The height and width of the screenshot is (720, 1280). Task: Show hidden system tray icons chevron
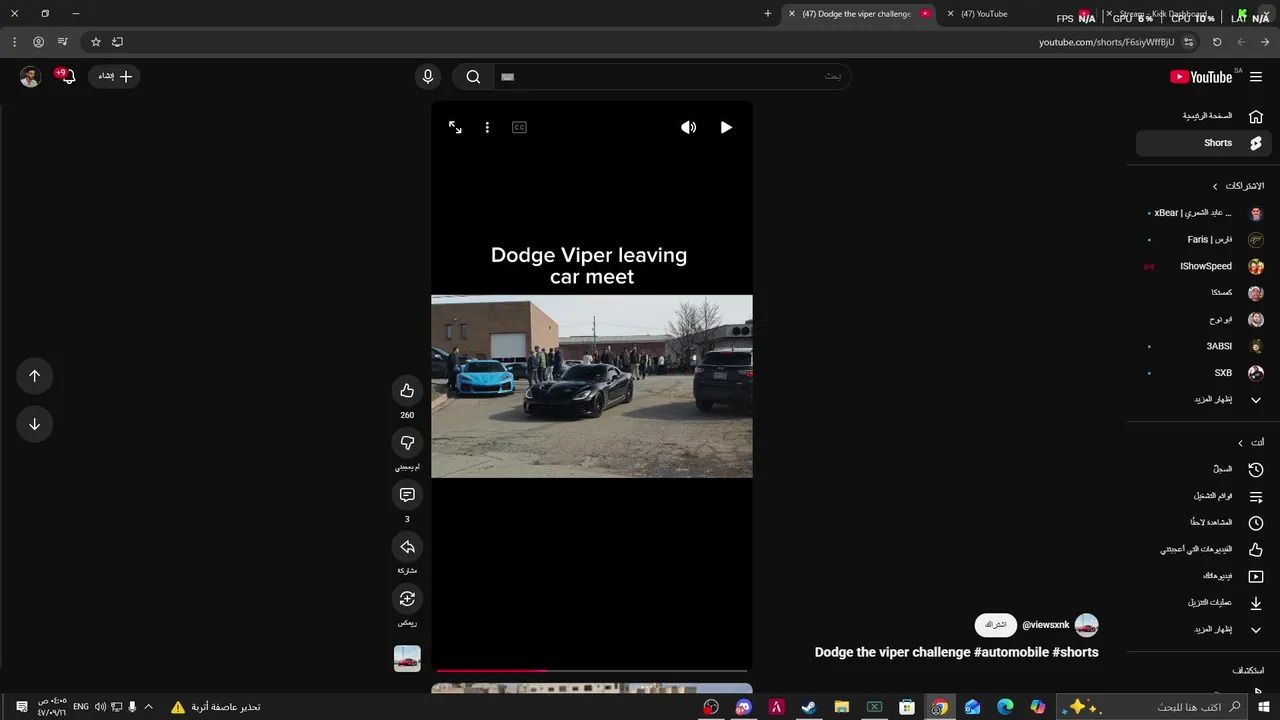click(x=149, y=707)
